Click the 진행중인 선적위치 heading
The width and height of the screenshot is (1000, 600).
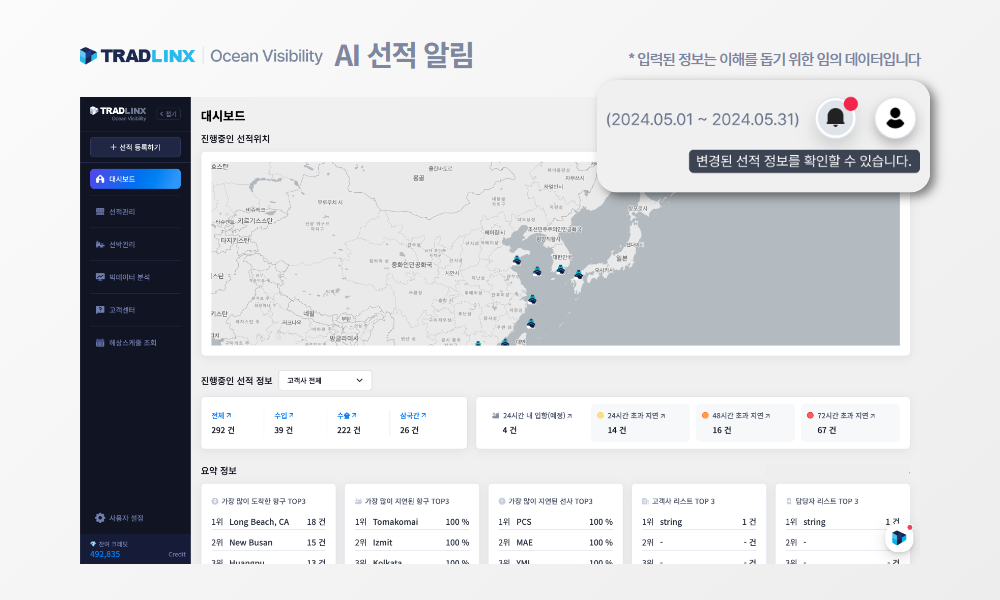point(235,139)
